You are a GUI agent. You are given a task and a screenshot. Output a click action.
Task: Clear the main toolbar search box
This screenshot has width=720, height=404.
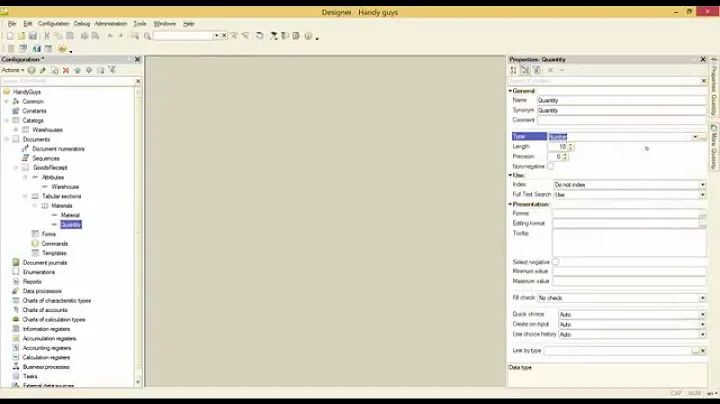224,35
